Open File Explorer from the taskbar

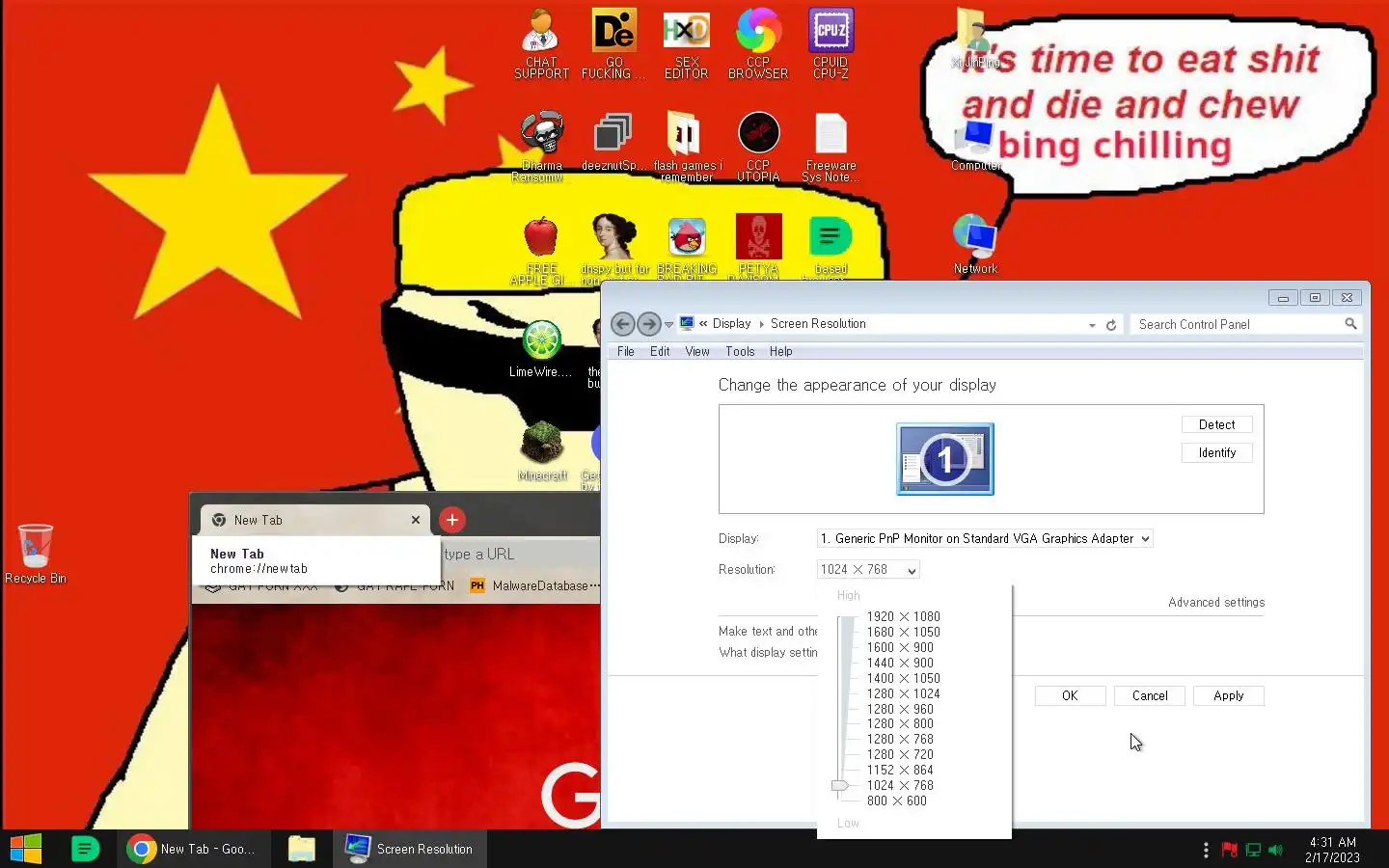coord(302,849)
